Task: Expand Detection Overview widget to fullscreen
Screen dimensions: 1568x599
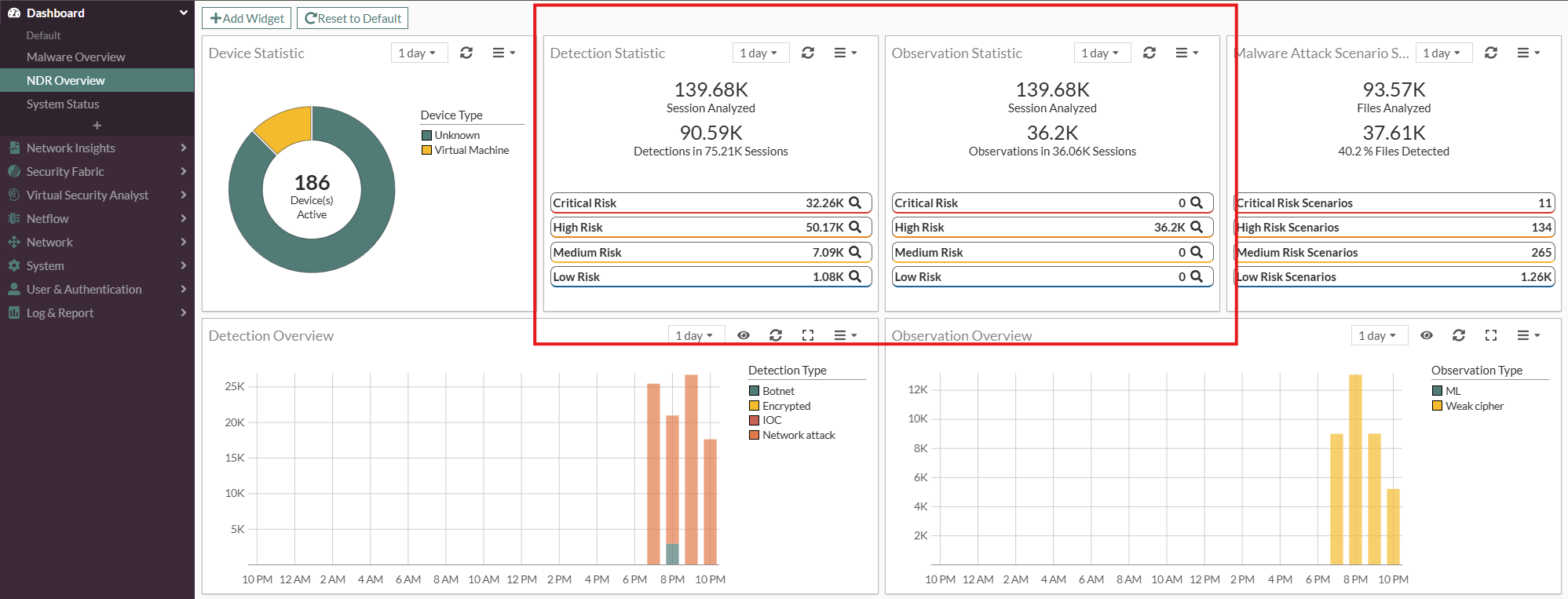Action: pos(807,335)
